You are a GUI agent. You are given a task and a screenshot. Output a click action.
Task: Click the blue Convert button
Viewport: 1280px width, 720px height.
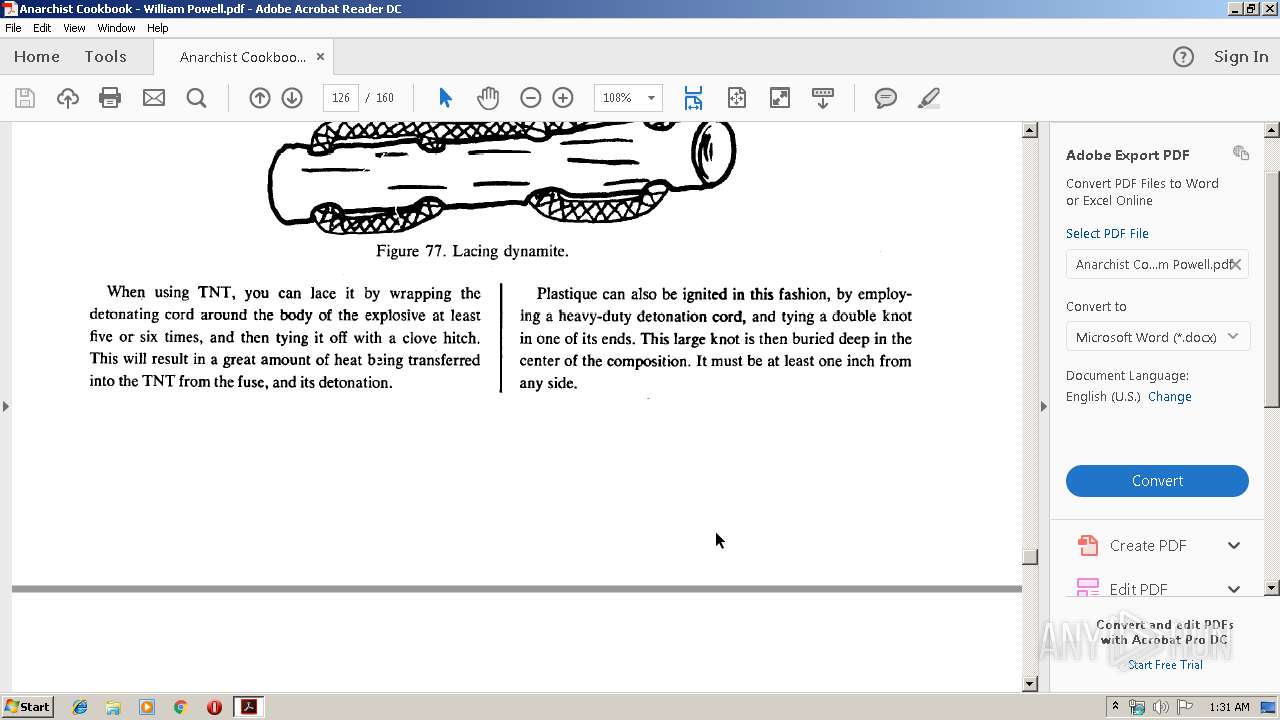(1157, 481)
